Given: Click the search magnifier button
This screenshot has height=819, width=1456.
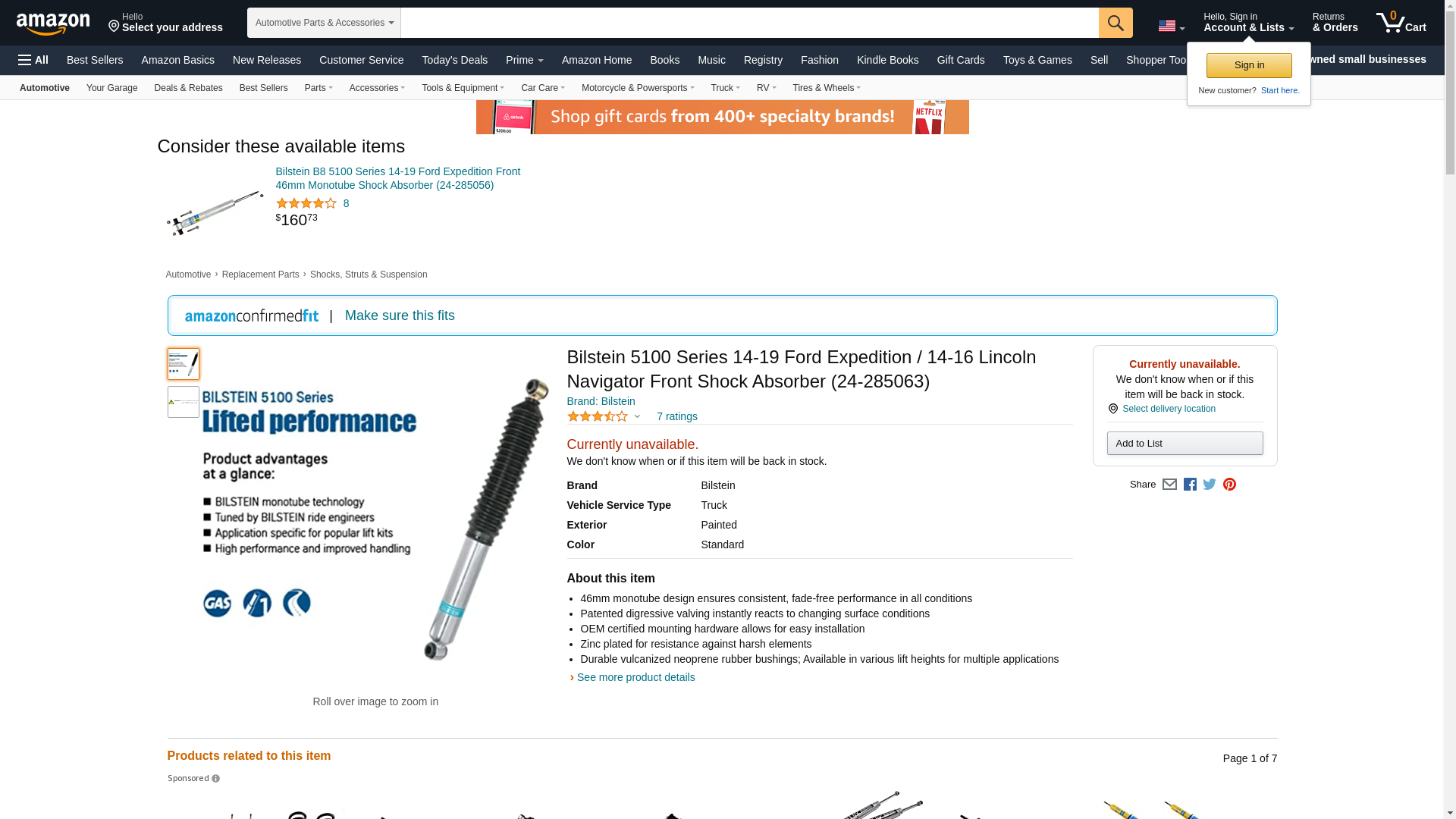Looking at the screenshot, I should pyautogui.click(x=1116, y=23).
